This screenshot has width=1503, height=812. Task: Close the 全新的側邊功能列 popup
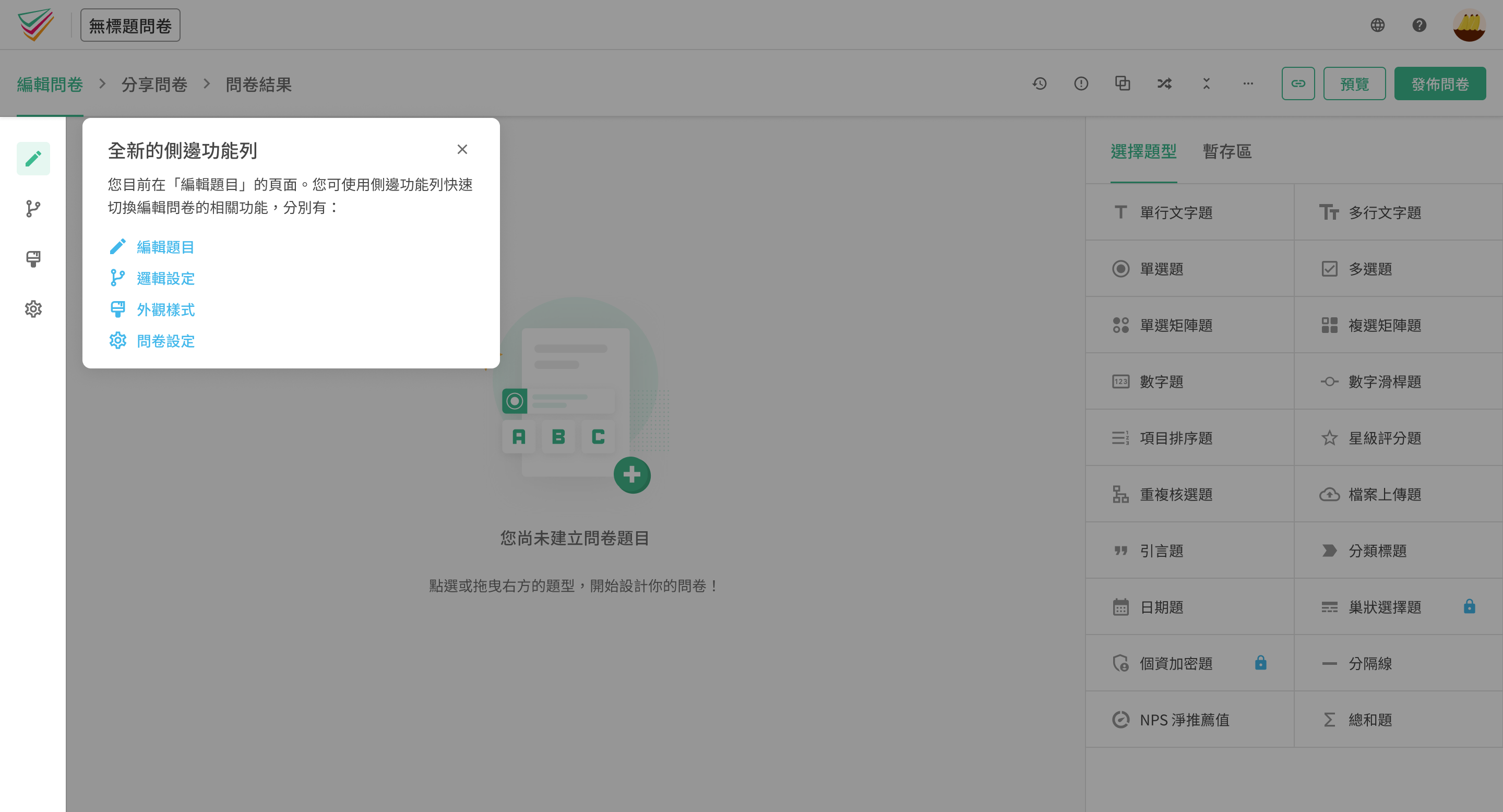coord(462,149)
